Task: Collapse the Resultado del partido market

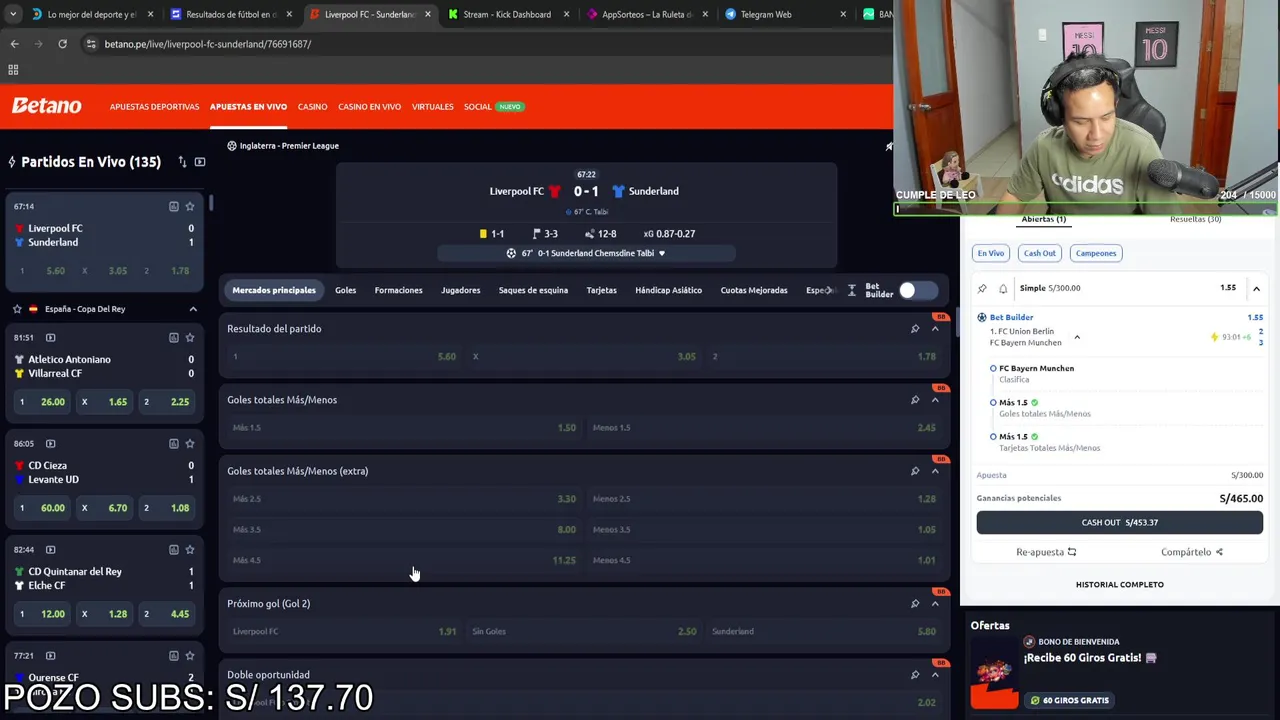Action: (x=935, y=328)
